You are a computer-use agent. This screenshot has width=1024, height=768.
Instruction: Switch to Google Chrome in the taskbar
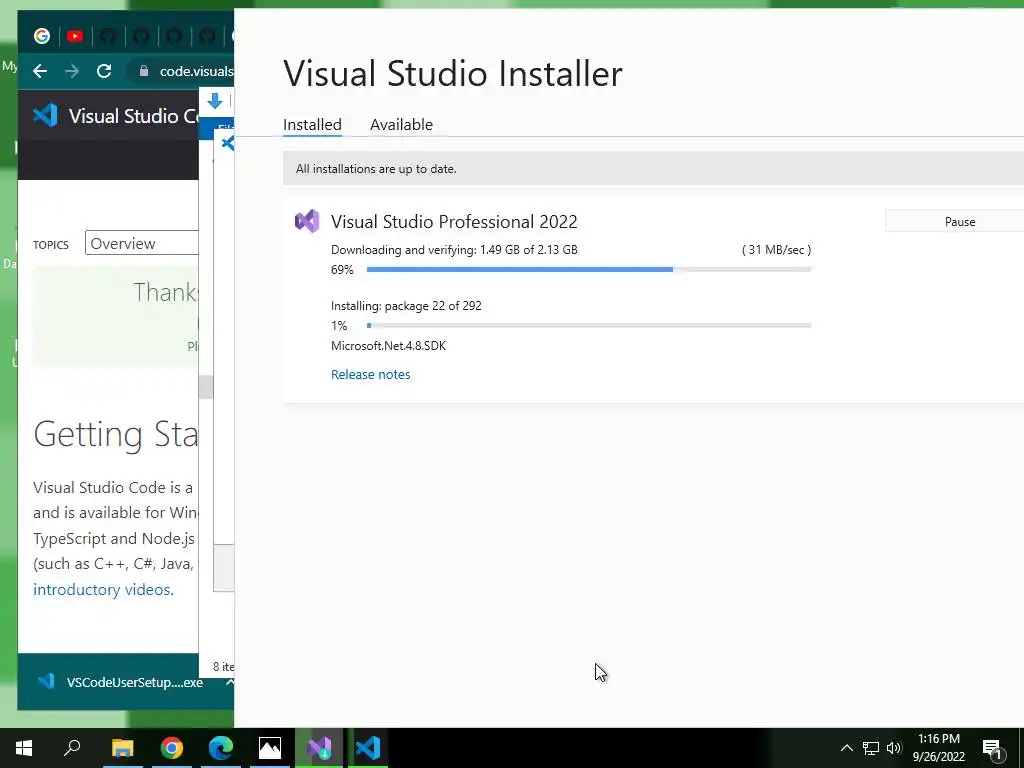pyautogui.click(x=172, y=748)
